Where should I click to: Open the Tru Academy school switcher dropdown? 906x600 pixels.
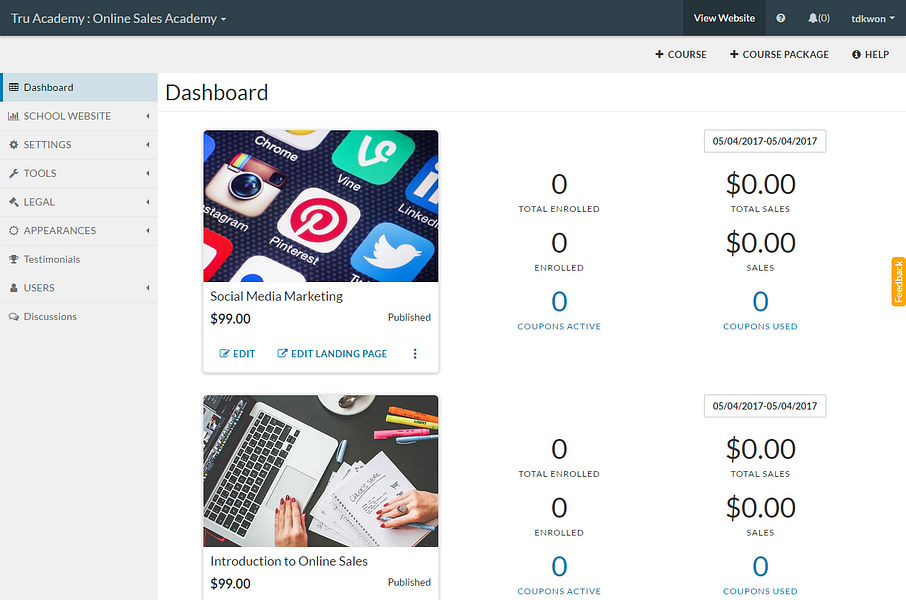118,18
